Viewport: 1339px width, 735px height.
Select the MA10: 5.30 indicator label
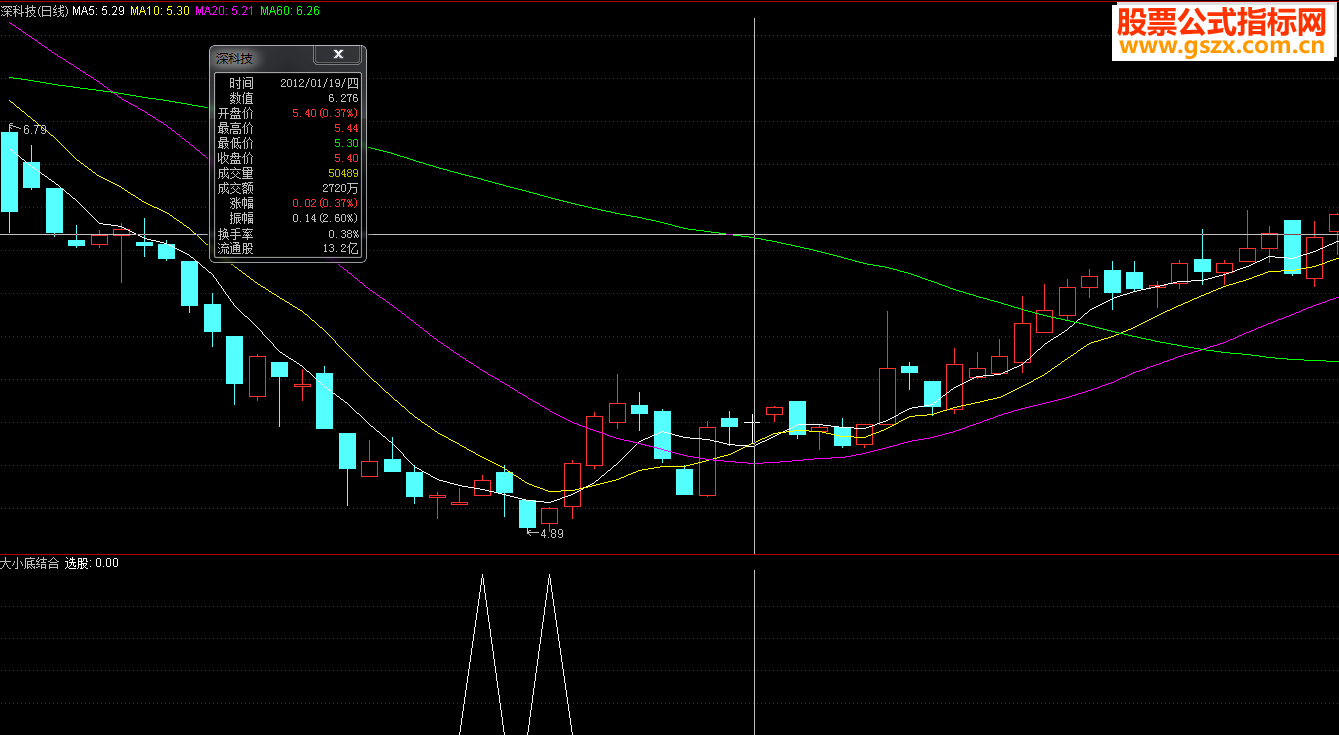(x=160, y=10)
